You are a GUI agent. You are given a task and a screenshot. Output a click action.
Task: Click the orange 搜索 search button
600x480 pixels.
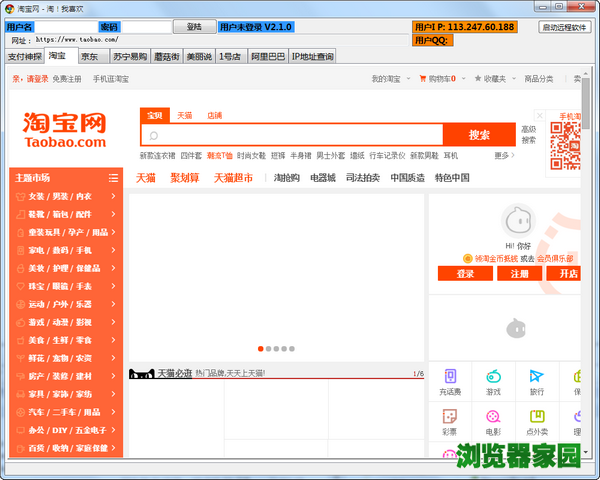(479, 135)
